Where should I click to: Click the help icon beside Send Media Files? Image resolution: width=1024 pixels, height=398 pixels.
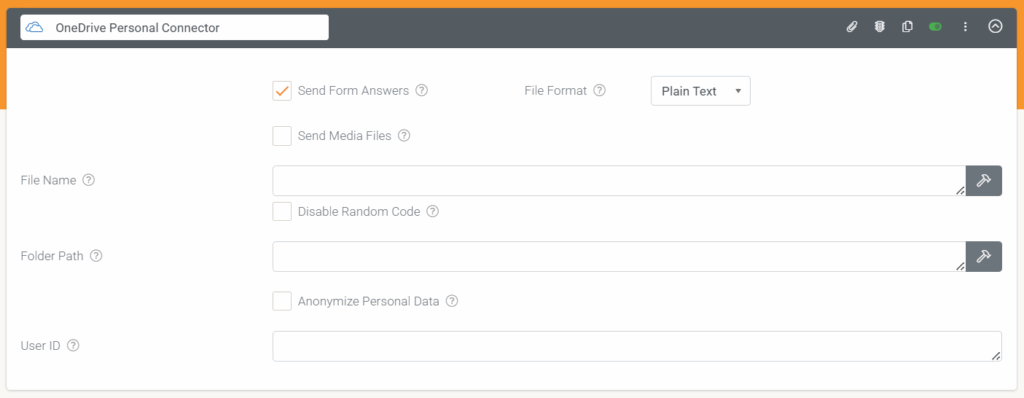404,136
